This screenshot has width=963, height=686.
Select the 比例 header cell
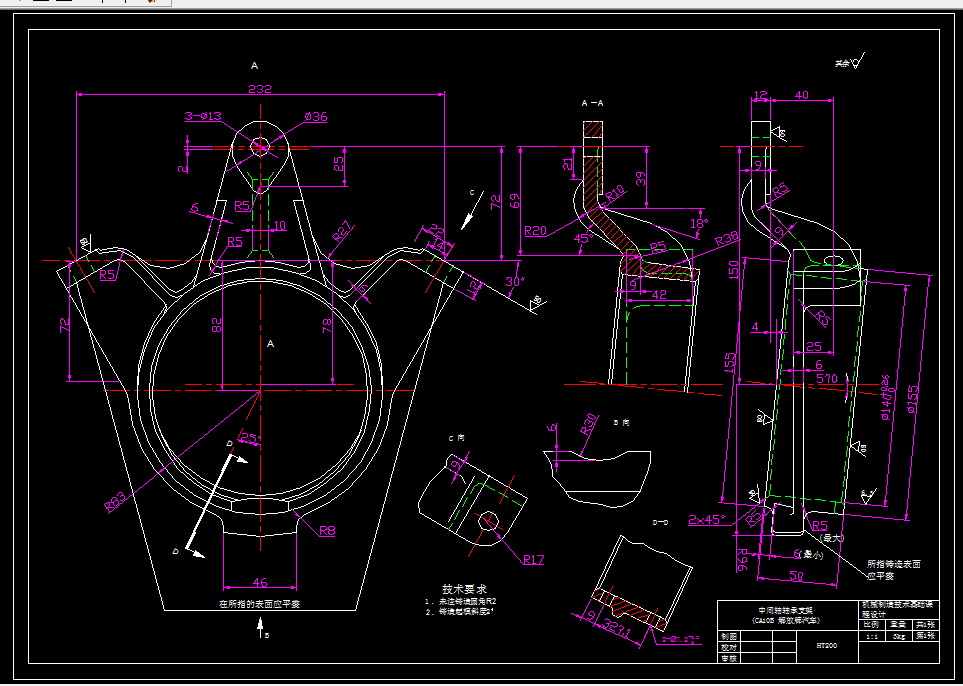coord(871,625)
